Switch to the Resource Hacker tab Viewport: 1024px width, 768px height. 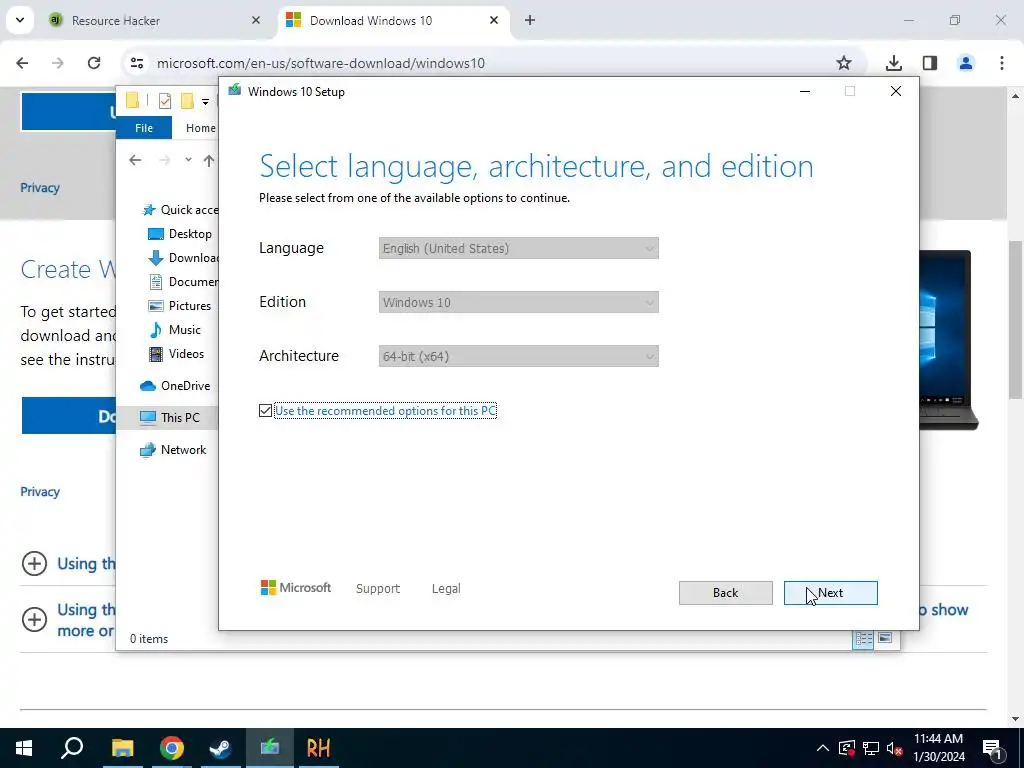point(155,21)
